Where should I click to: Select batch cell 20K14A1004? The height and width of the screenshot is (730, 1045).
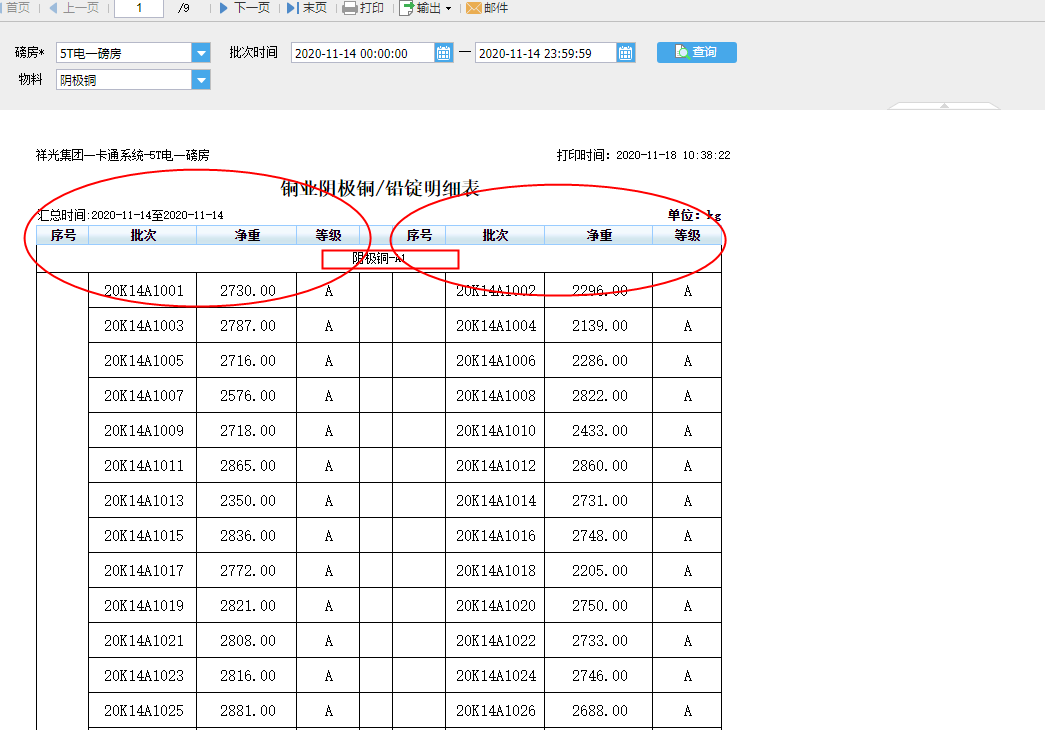(x=495, y=325)
